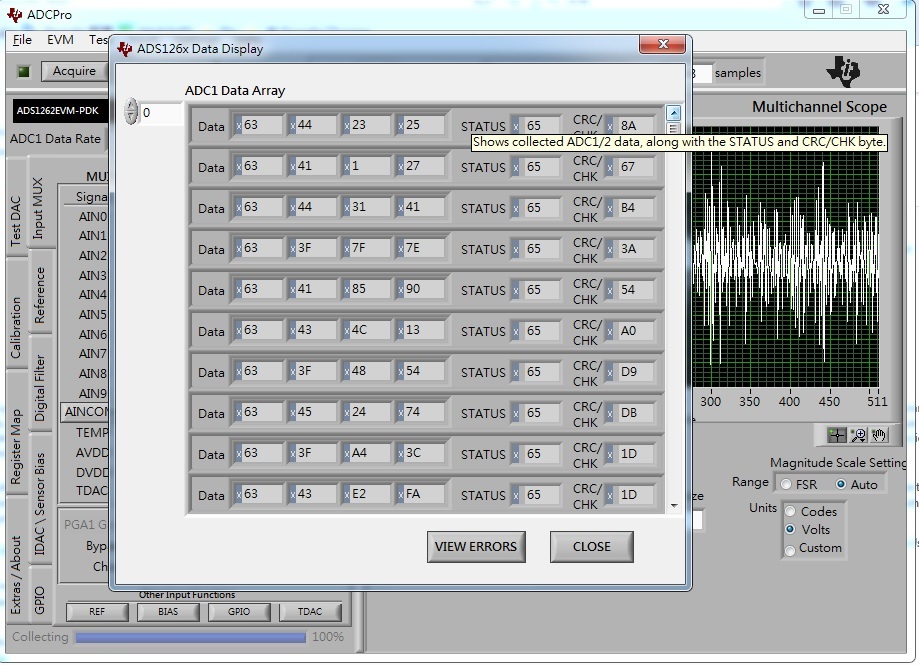Switch to the Register Map tab
This screenshot has width=919, height=665.
[x=16, y=448]
